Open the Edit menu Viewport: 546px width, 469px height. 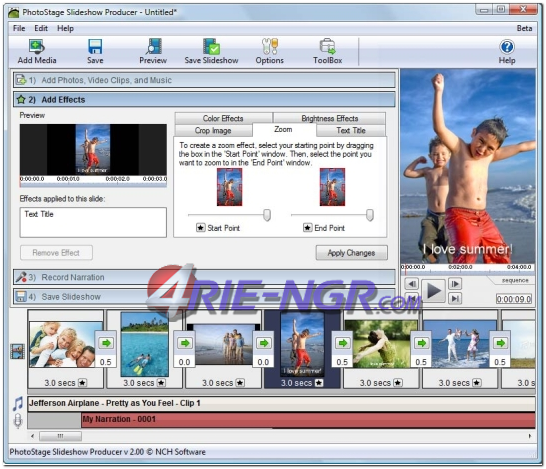pyautogui.click(x=41, y=28)
